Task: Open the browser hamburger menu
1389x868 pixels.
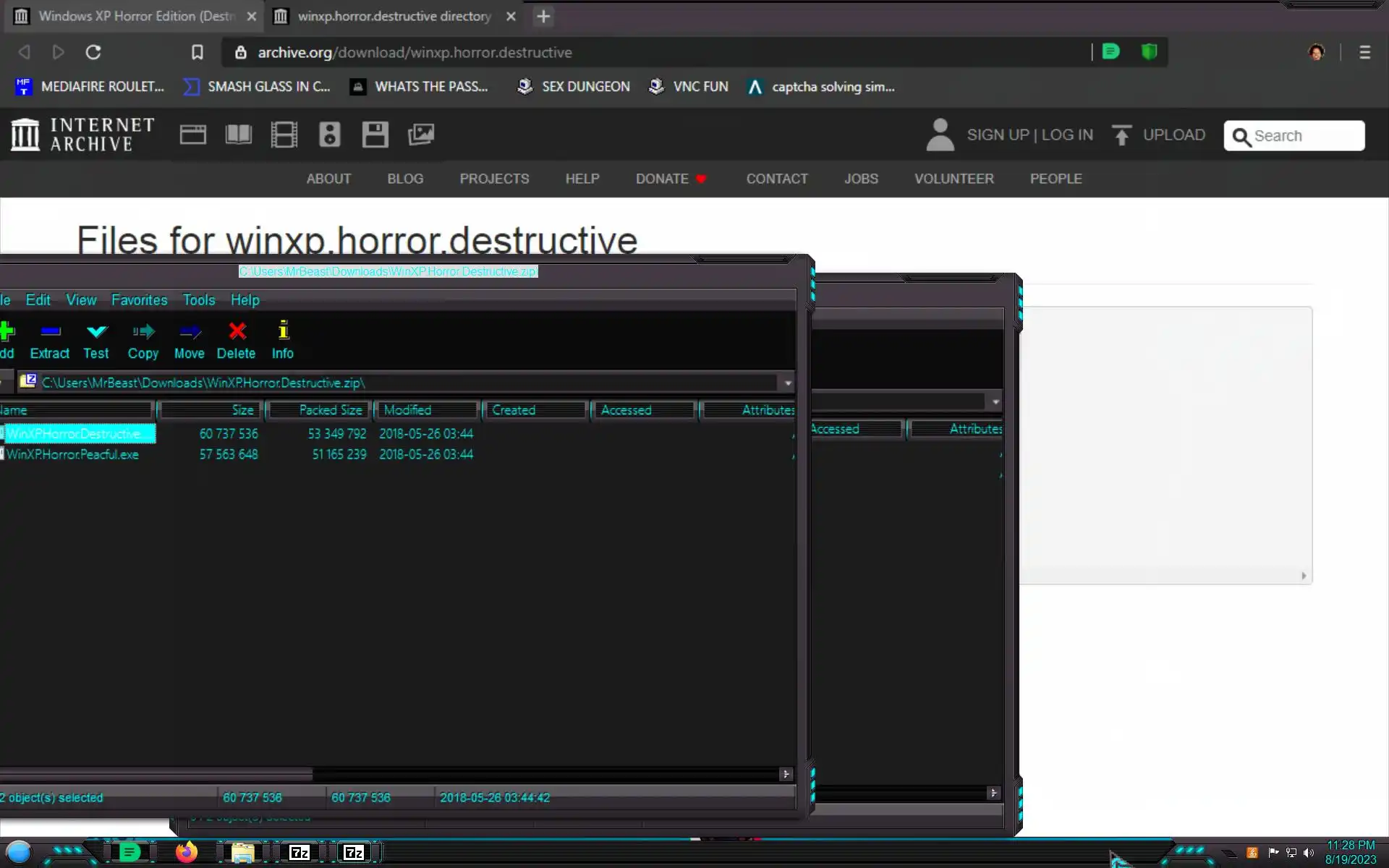Action: (x=1364, y=52)
